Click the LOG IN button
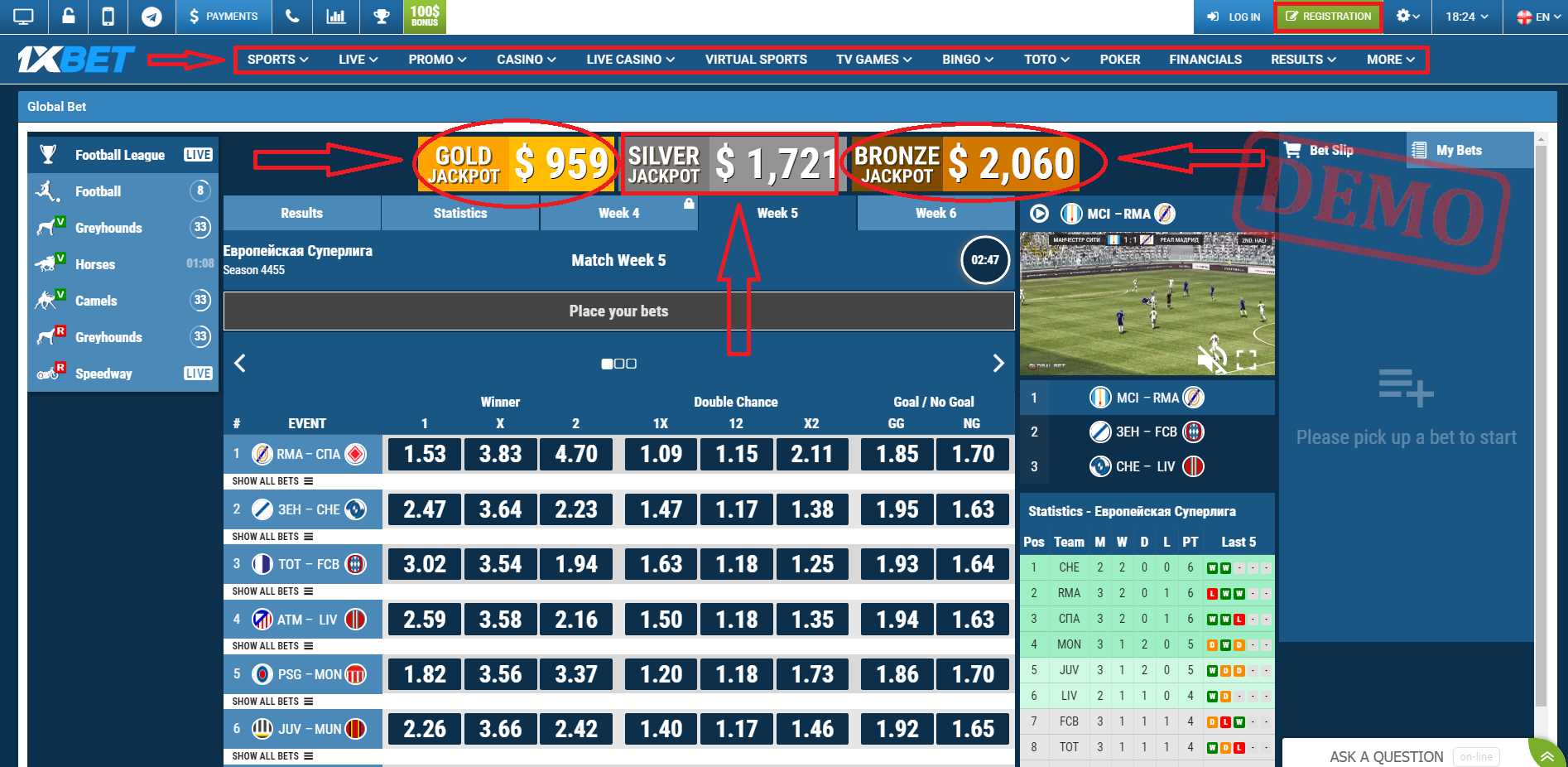1568x767 pixels. (x=1234, y=16)
